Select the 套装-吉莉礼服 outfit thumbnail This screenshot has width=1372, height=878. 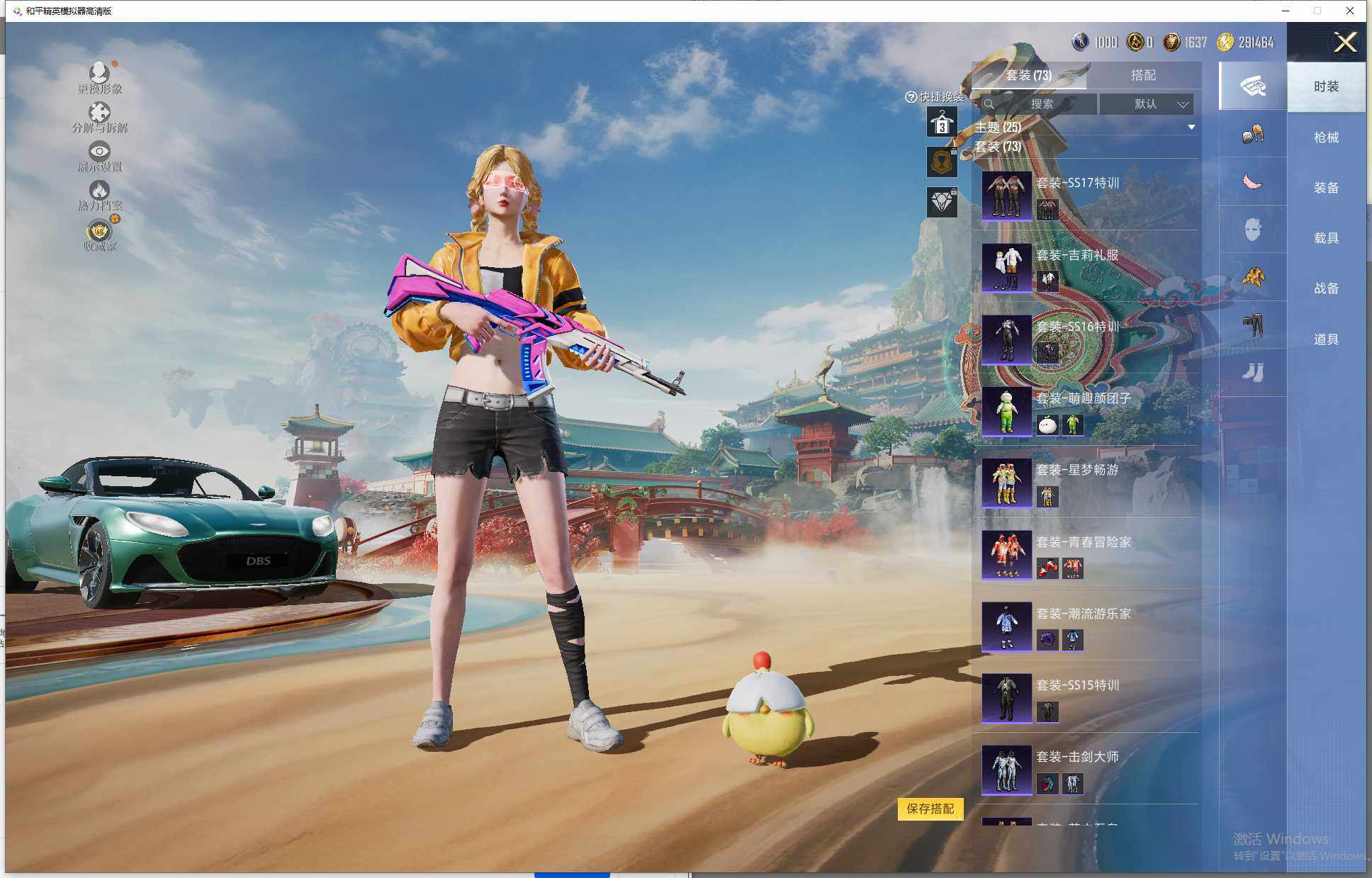point(1006,268)
